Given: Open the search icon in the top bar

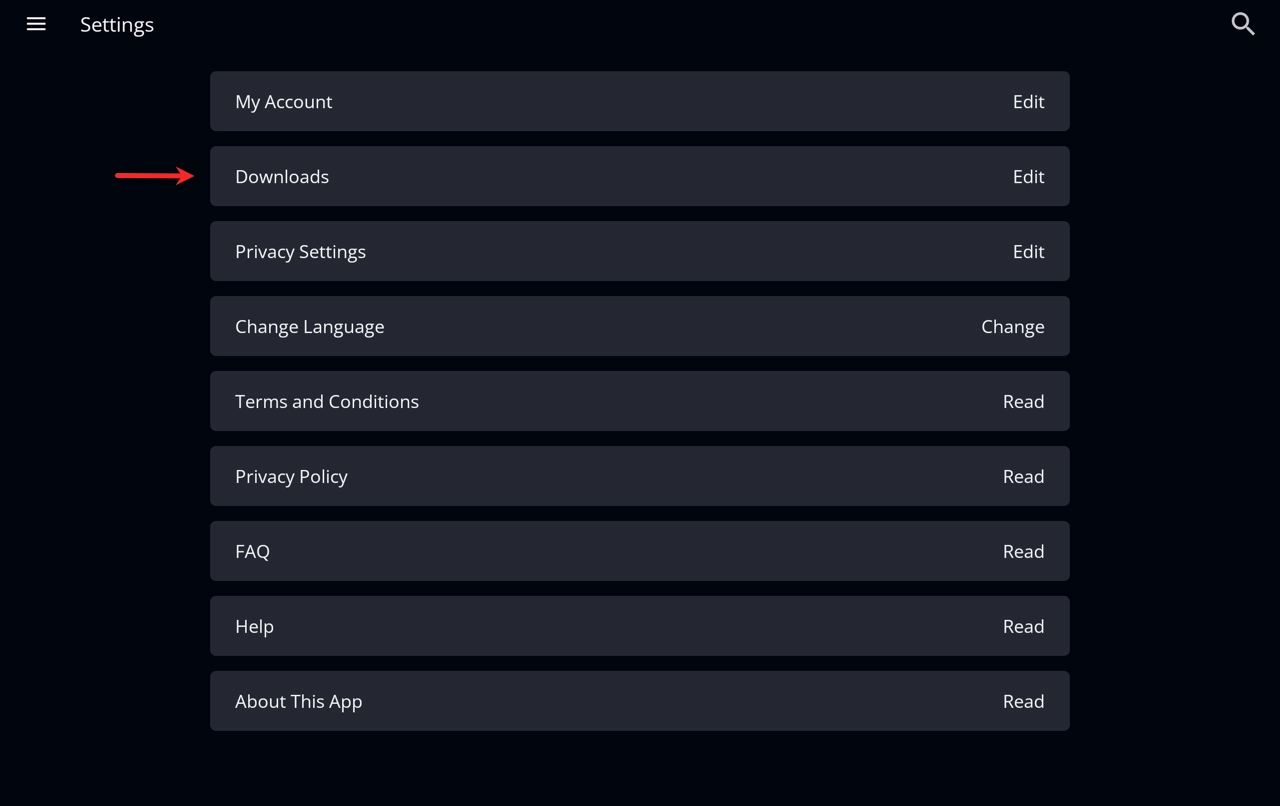Looking at the screenshot, I should (1242, 23).
